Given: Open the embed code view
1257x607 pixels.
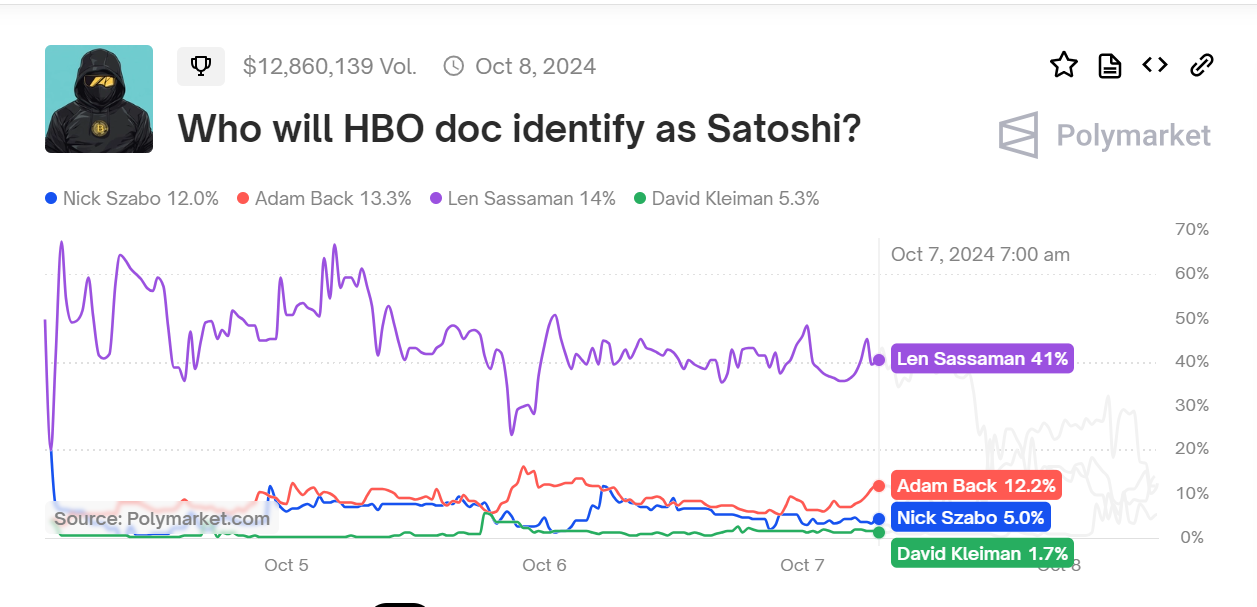Looking at the screenshot, I should [x=1154, y=63].
